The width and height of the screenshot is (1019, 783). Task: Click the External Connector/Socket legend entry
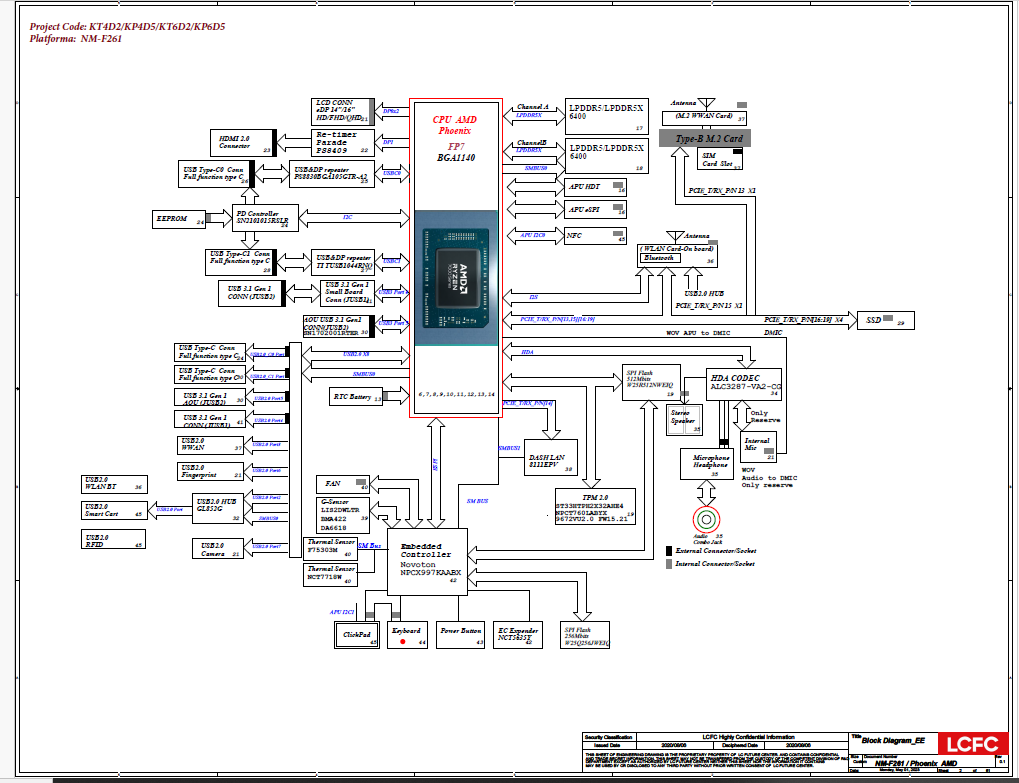coord(711,551)
